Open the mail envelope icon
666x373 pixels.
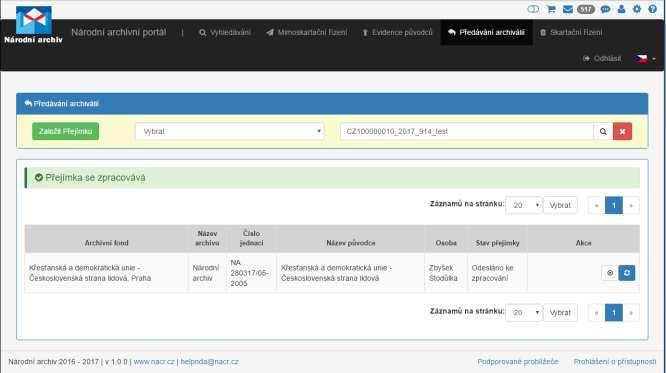[x=567, y=9]
